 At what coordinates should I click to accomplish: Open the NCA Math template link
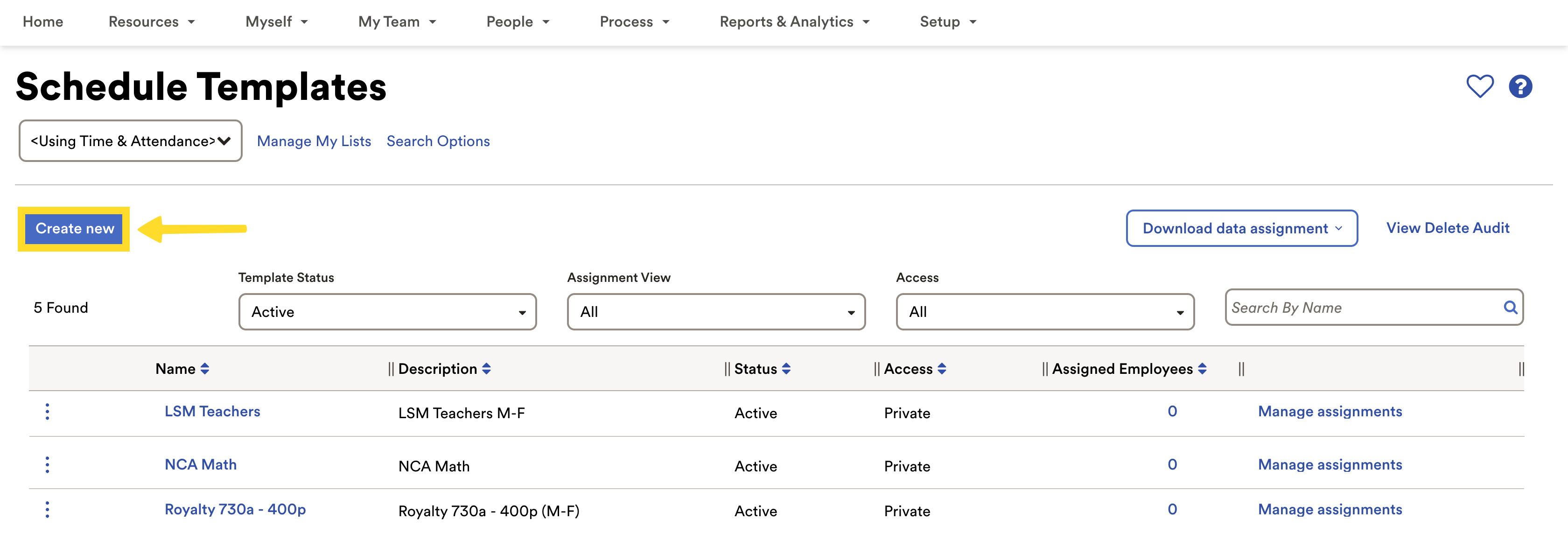(201, 464)
